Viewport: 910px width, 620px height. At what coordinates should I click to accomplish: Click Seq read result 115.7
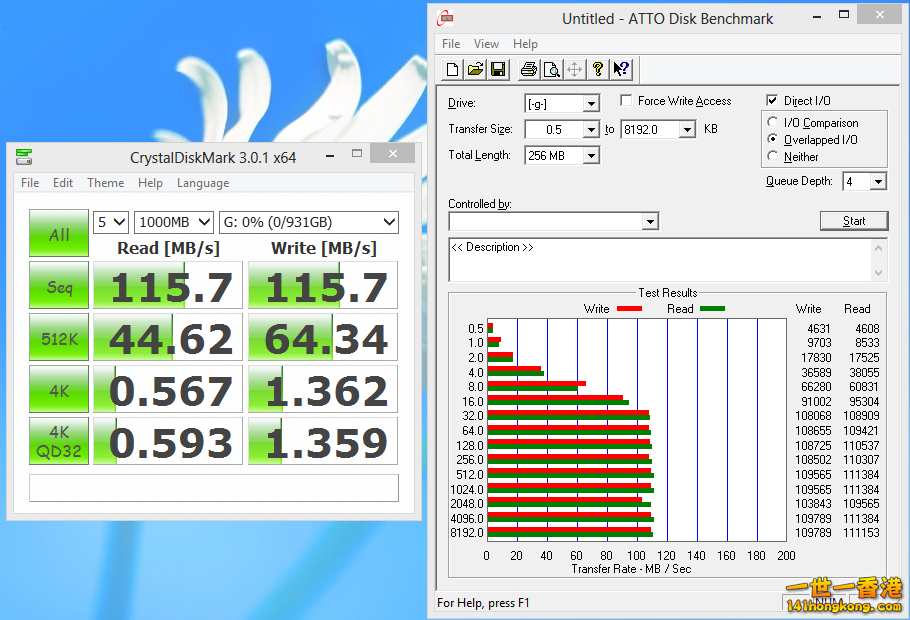168,285
